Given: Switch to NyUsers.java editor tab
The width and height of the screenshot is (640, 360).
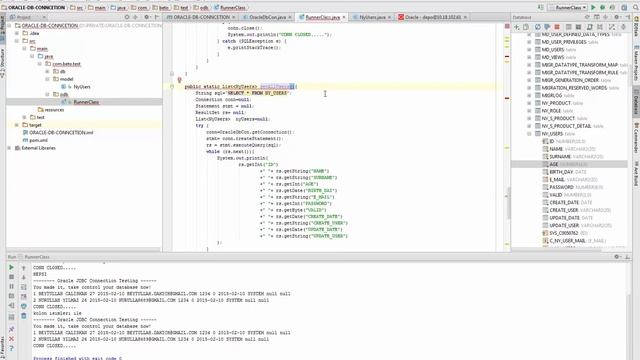Looking at the screenshot, I should pos(372,17).
